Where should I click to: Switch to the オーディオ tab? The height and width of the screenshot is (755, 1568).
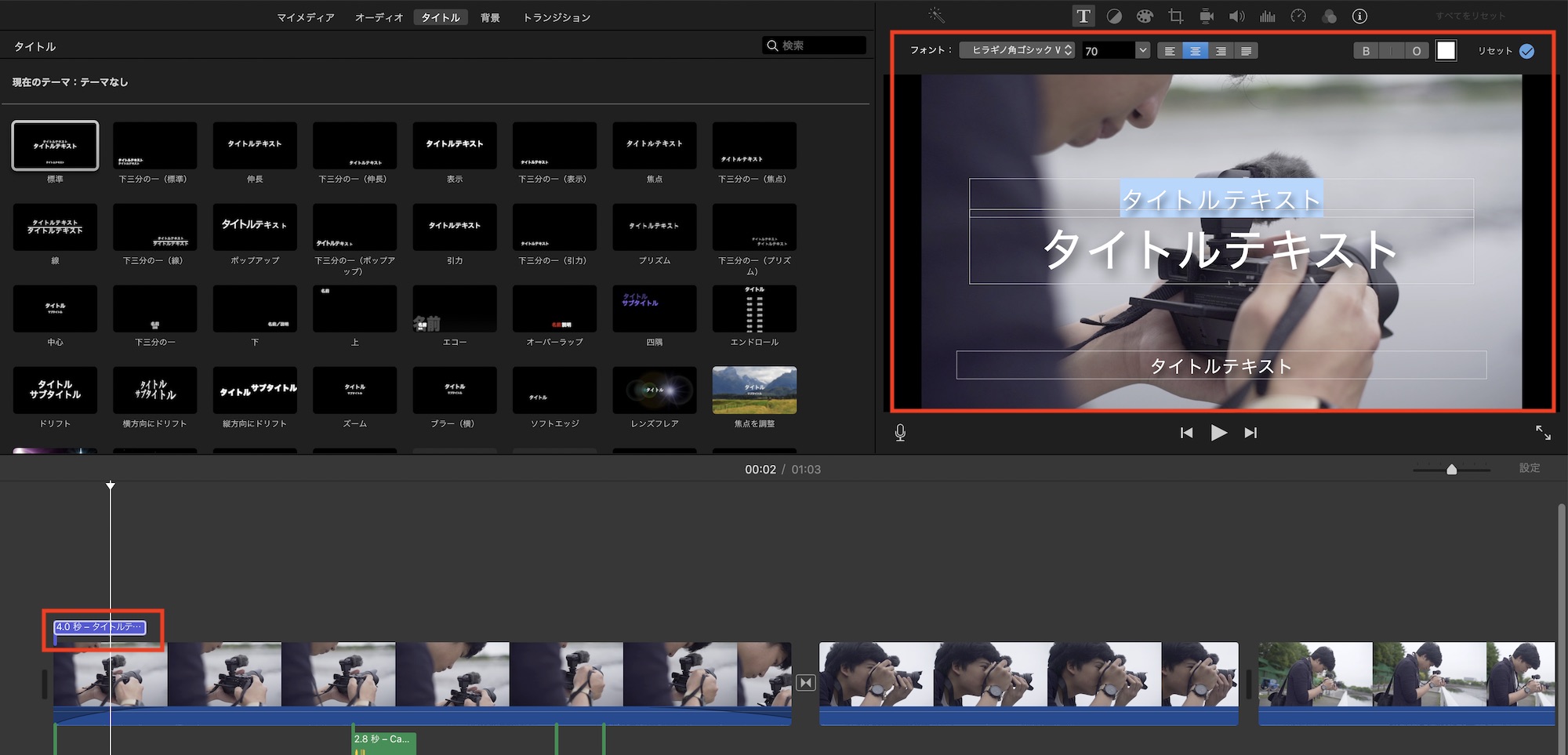pos(379,17)
